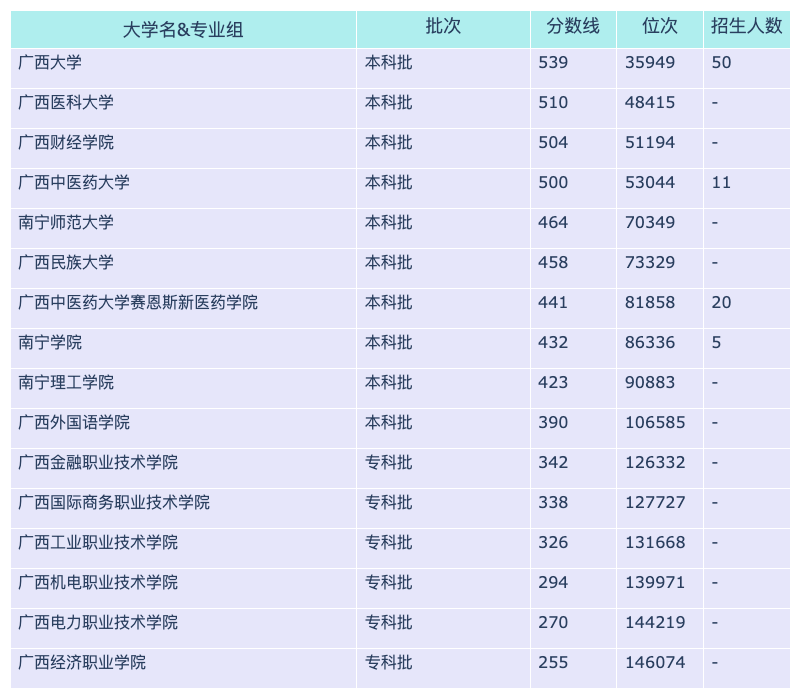800x700 pixels.
Task: Click rank value 86336
Action: tap(650, 342)
